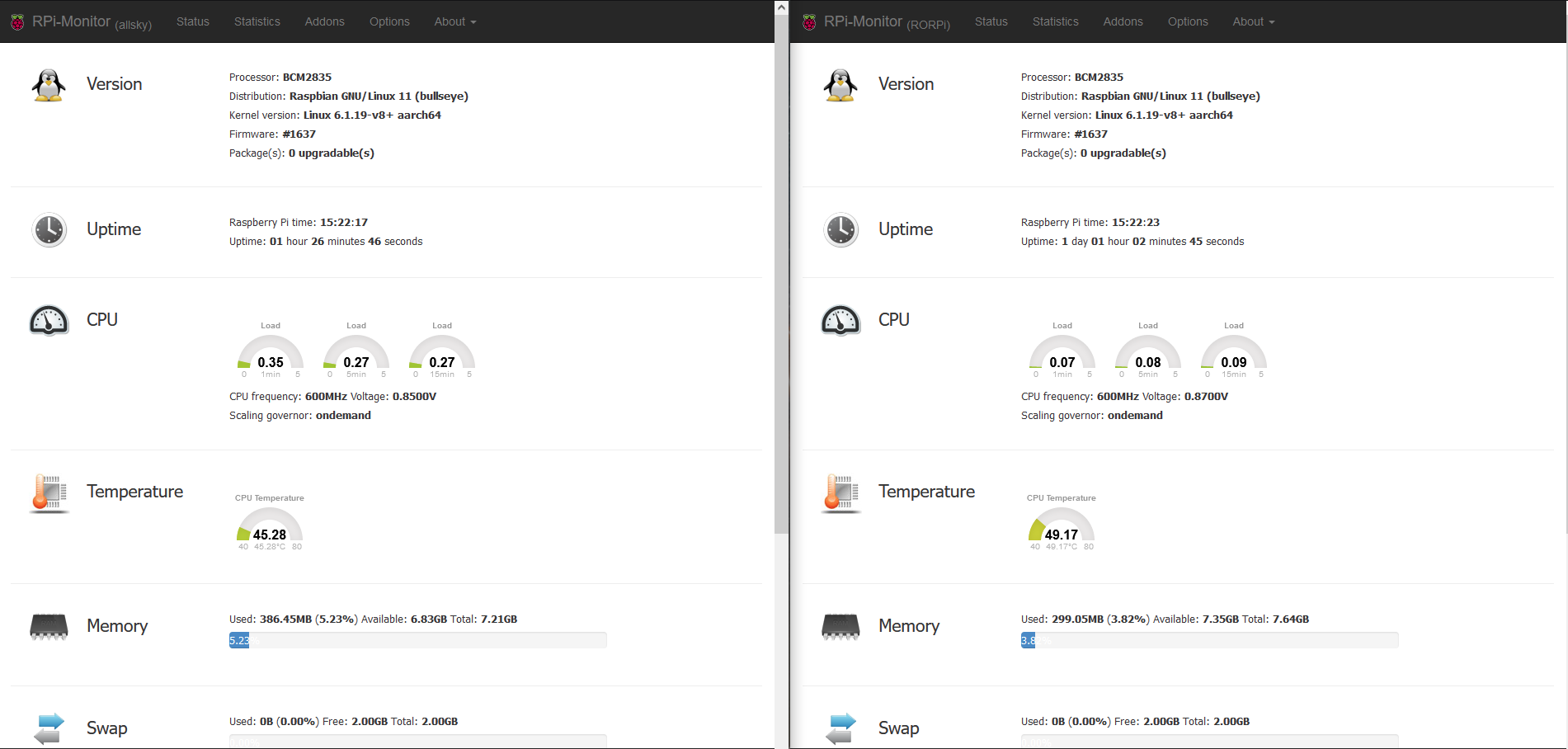Click the Memory heading in the RORPi window
Screen dimensions: 1568x749
click(909, 626)
